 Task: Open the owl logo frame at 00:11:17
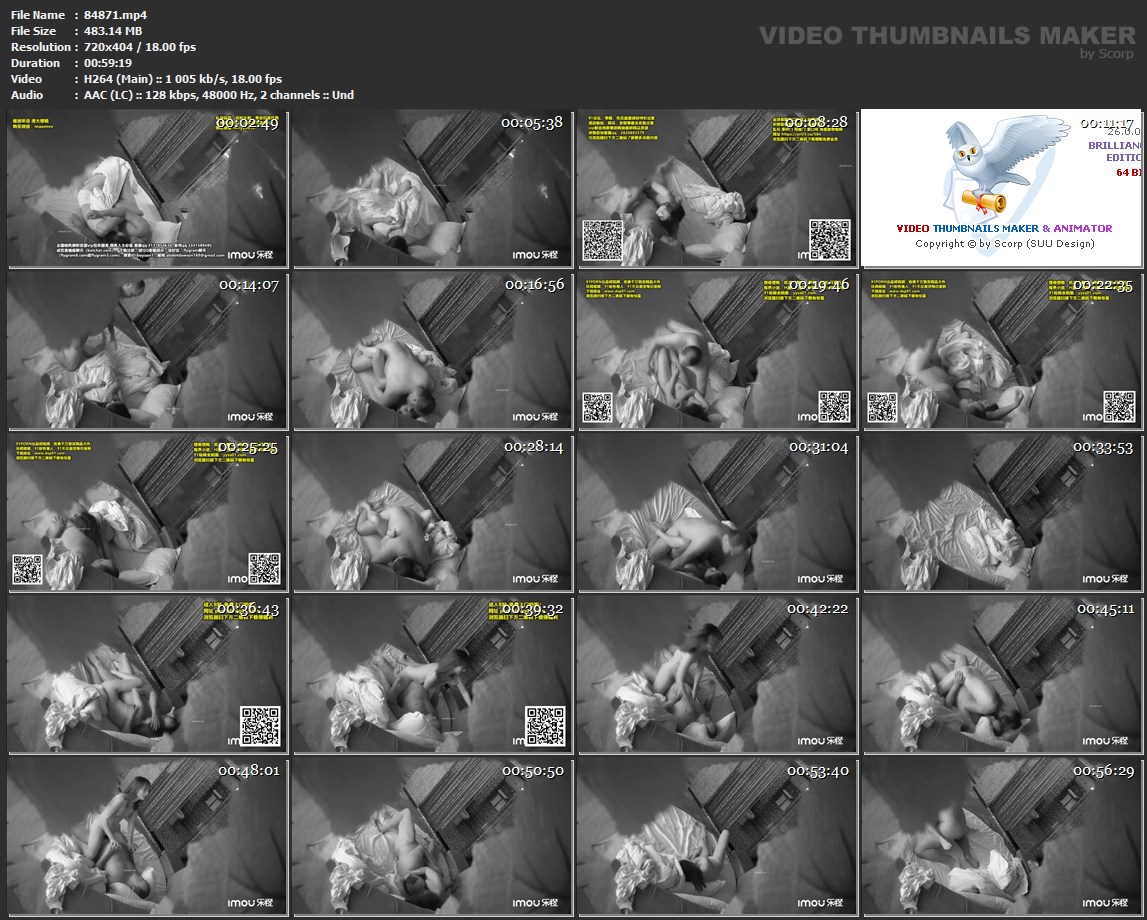coord(1001,188)
